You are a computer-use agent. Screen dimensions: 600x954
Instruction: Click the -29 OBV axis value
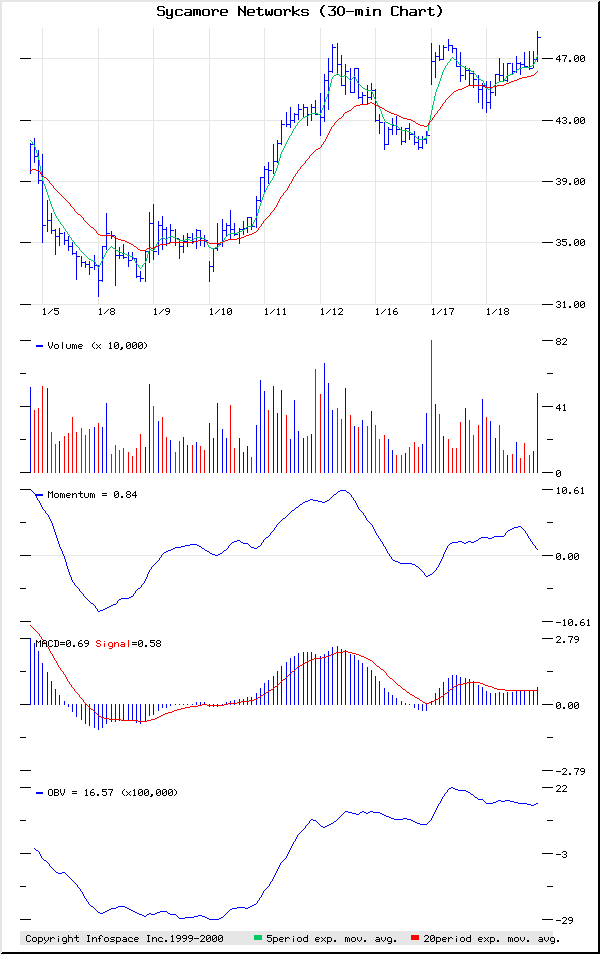pos(564,921)
